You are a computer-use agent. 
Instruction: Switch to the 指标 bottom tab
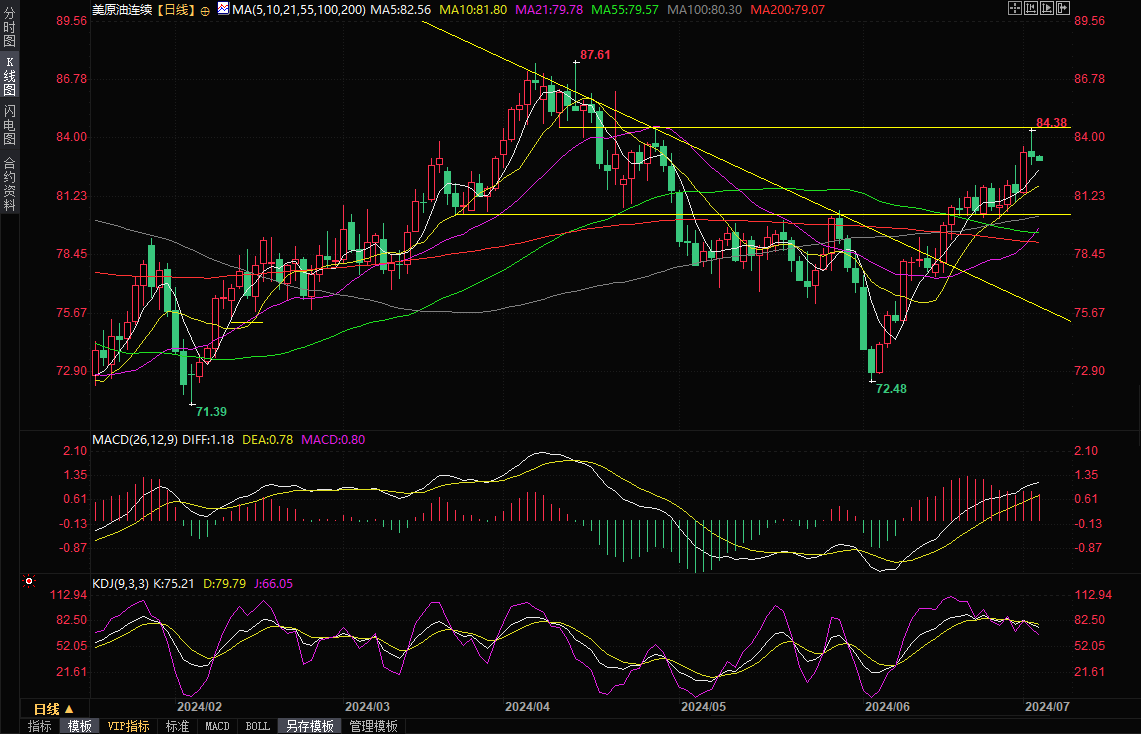pos(40,726)
